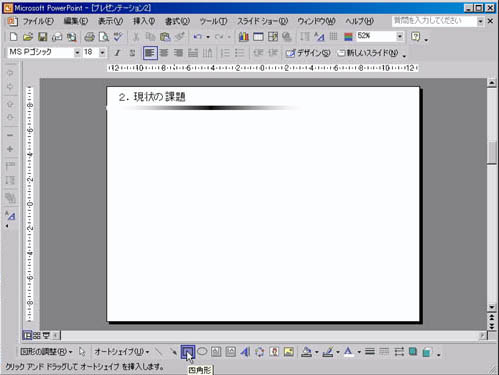Open a file with the folder icon
This screenshot has width=499, height=375.
[28, 37]
